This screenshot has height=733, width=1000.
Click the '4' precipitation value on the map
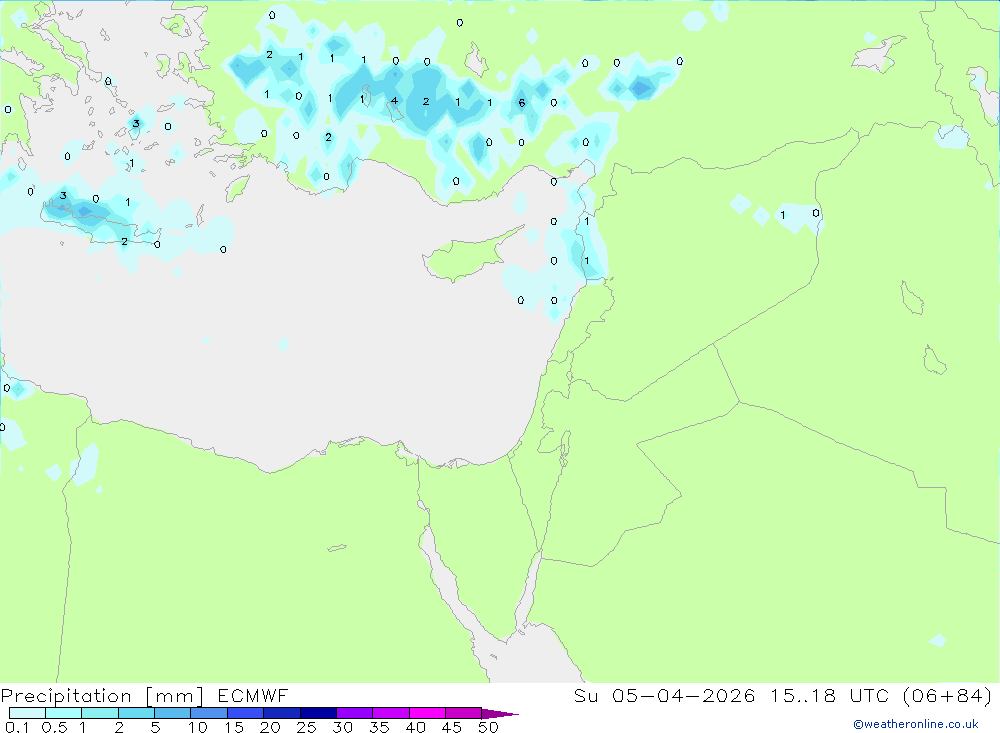tap(394, 101)
